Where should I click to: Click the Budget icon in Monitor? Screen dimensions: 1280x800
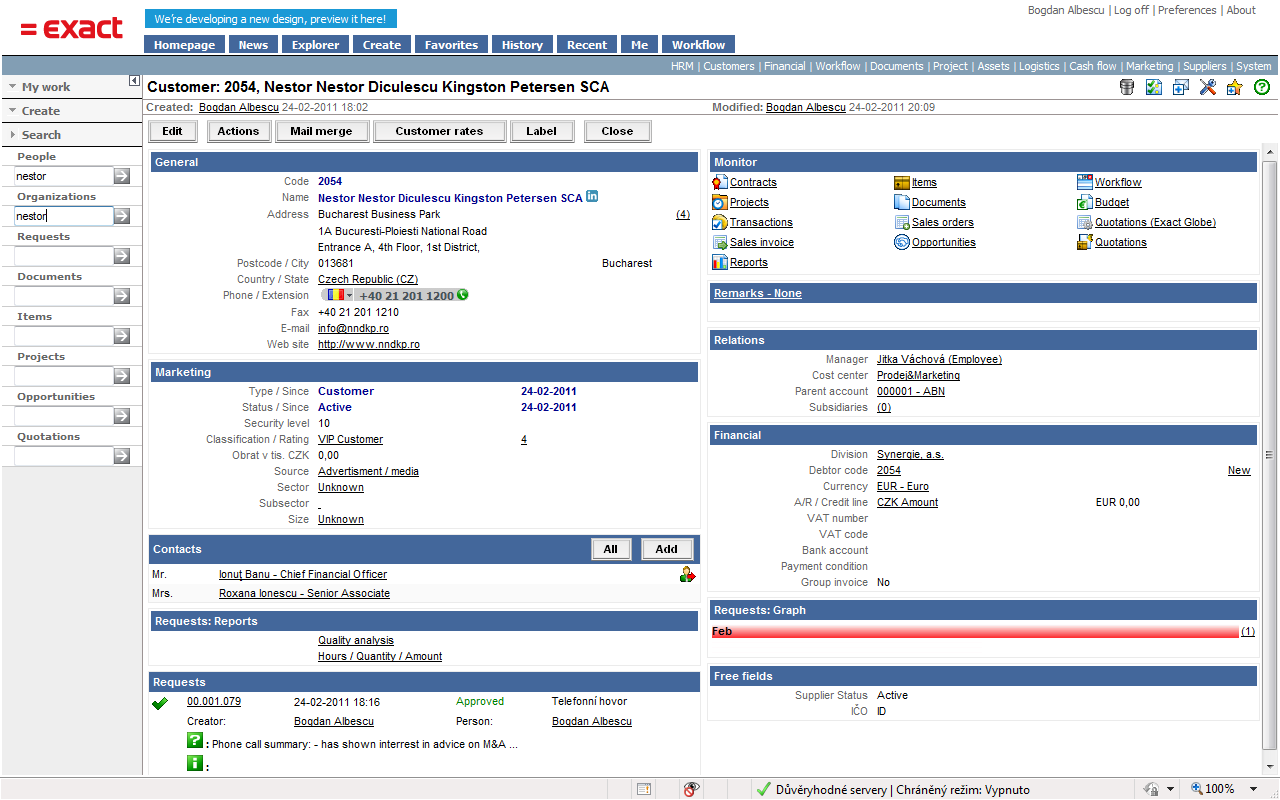point(1085,202)
